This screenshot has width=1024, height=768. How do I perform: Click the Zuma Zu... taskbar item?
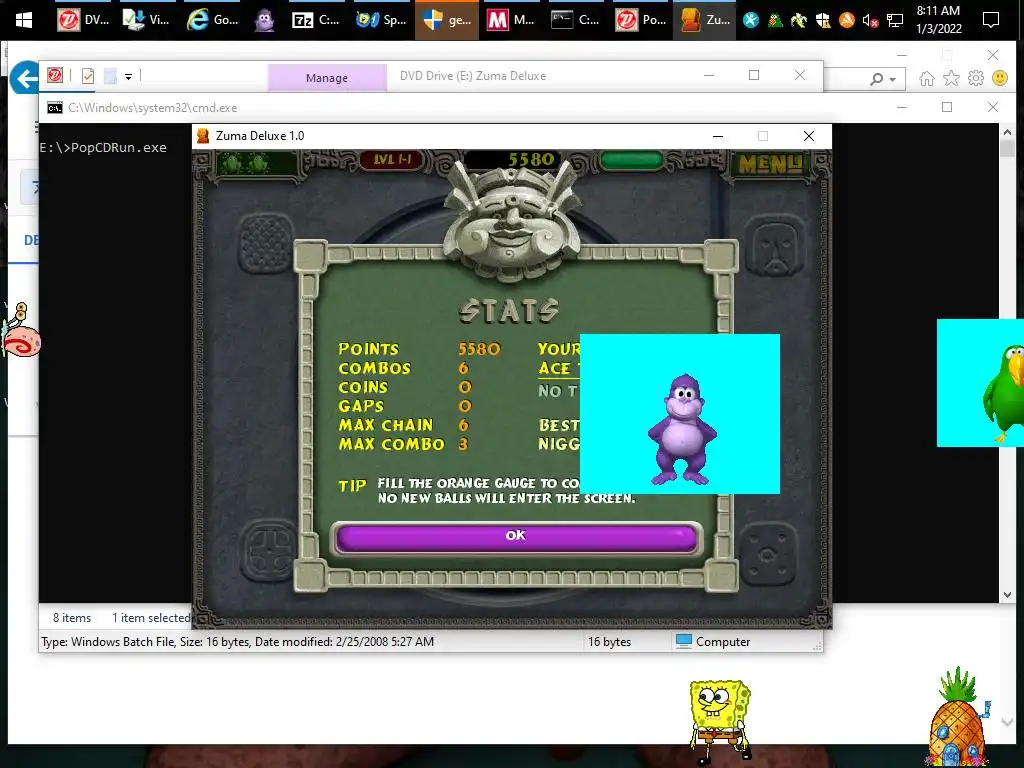click(705, 20)
